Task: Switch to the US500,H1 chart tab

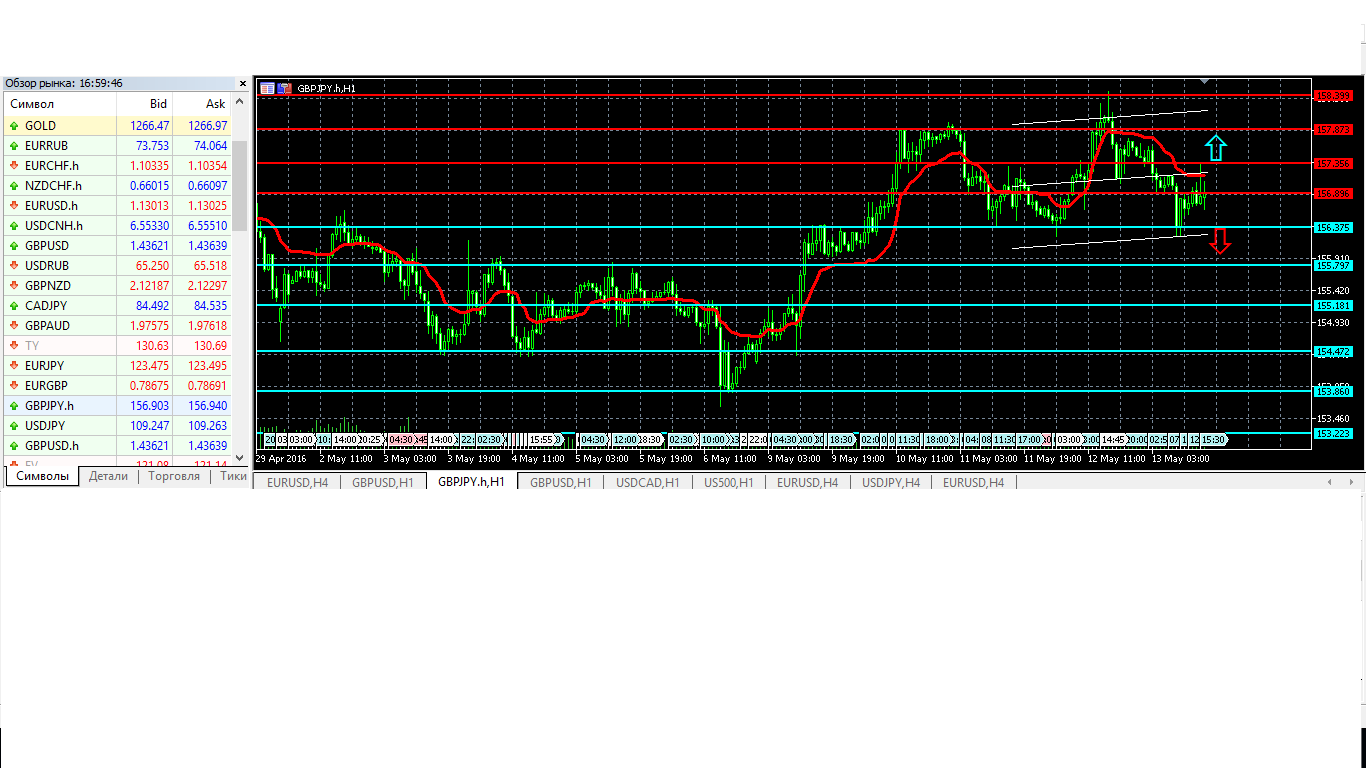Action: tap(728, 482)
